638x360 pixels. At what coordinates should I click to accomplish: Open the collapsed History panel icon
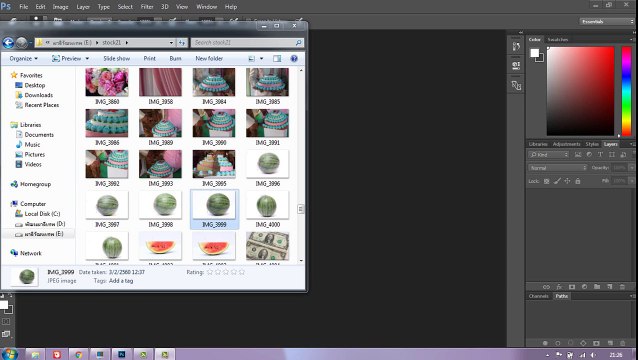516,46
